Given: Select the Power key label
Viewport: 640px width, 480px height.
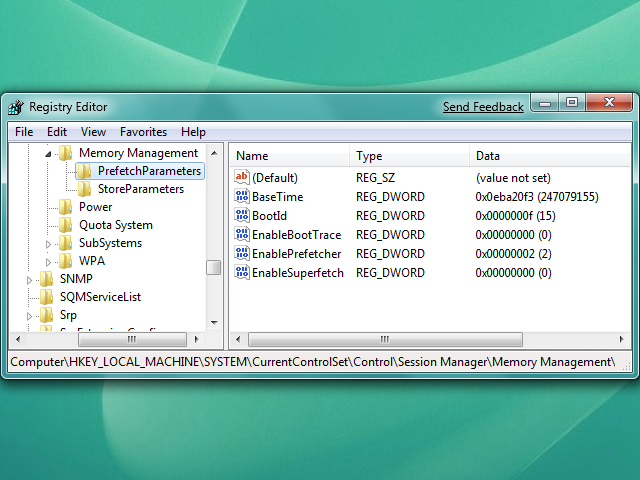Looking at the screenshot, I should [95, 207].
